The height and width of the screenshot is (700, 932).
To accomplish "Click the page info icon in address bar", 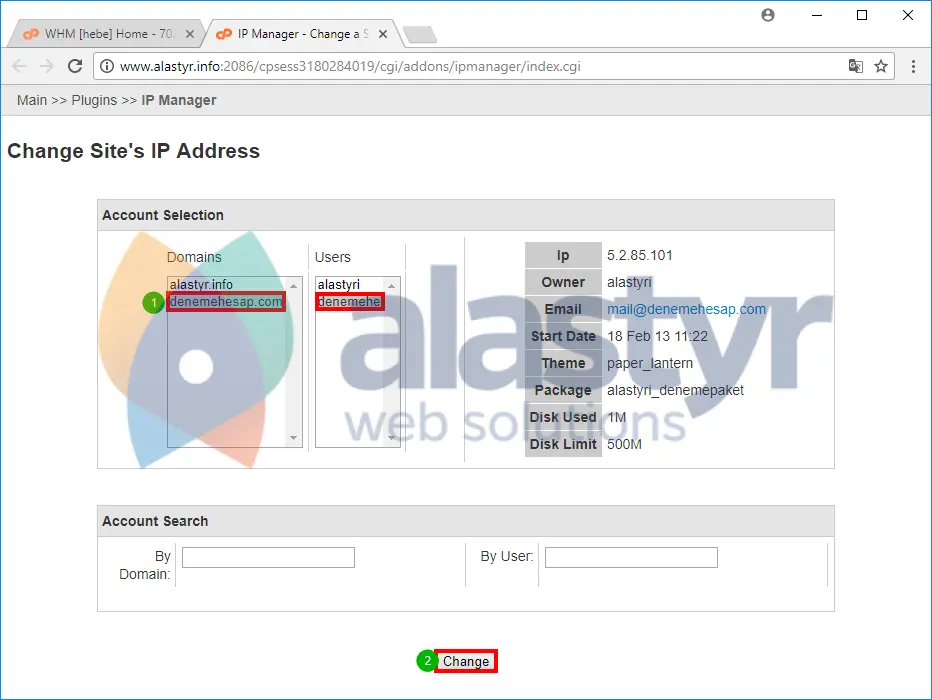I will click(x=107, y=66).
